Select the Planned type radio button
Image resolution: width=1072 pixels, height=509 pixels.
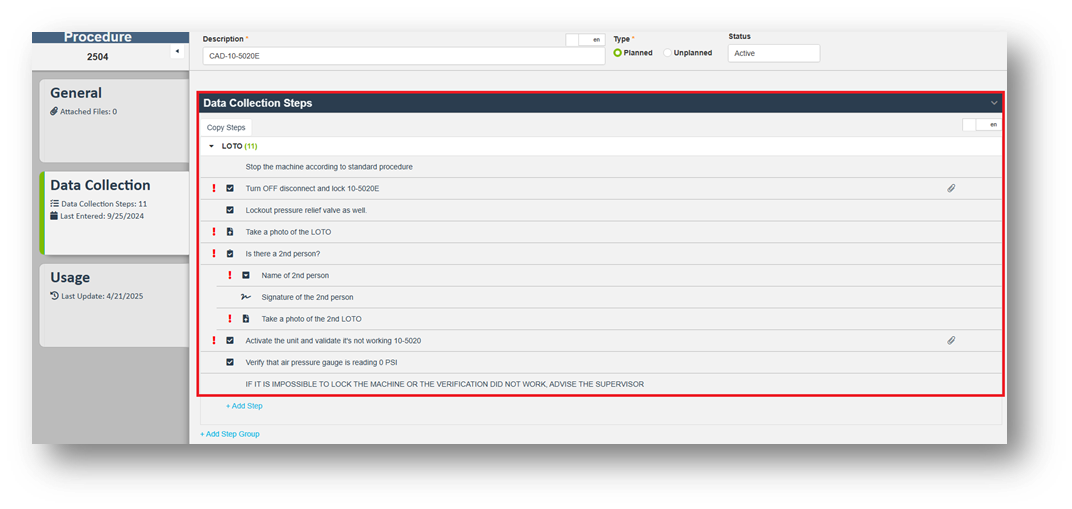click(x=618, y=53)
